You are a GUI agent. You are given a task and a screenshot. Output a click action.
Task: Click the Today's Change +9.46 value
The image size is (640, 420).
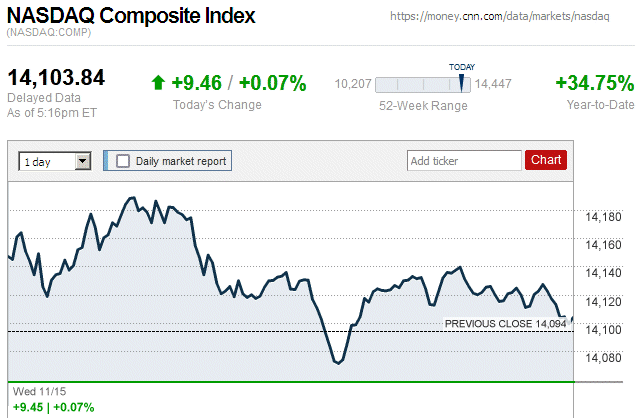pos(194,83)
